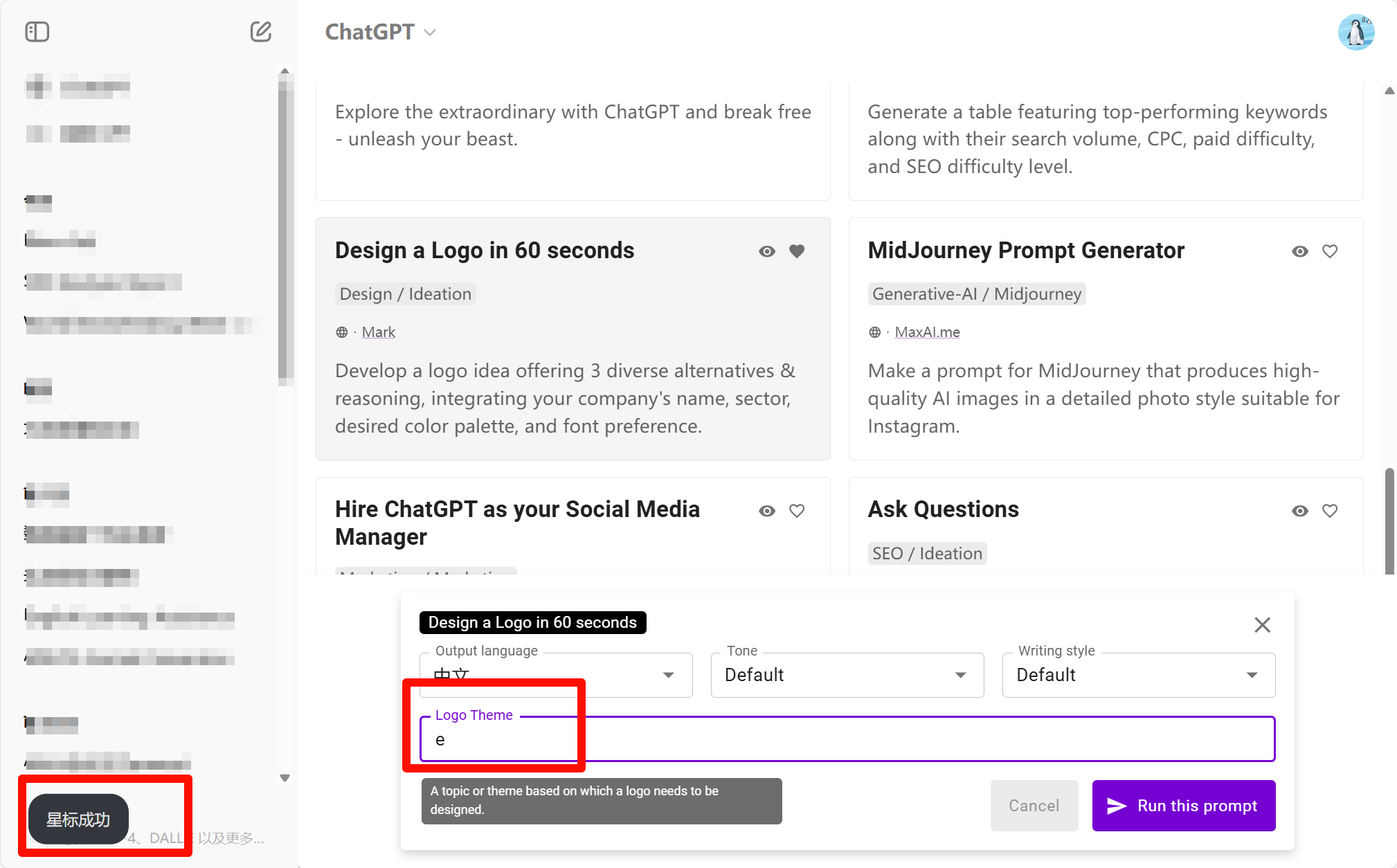Favorite MidJourney Prompt Generator with heart
This screenshot has width=1397, height=868.
1330,251
